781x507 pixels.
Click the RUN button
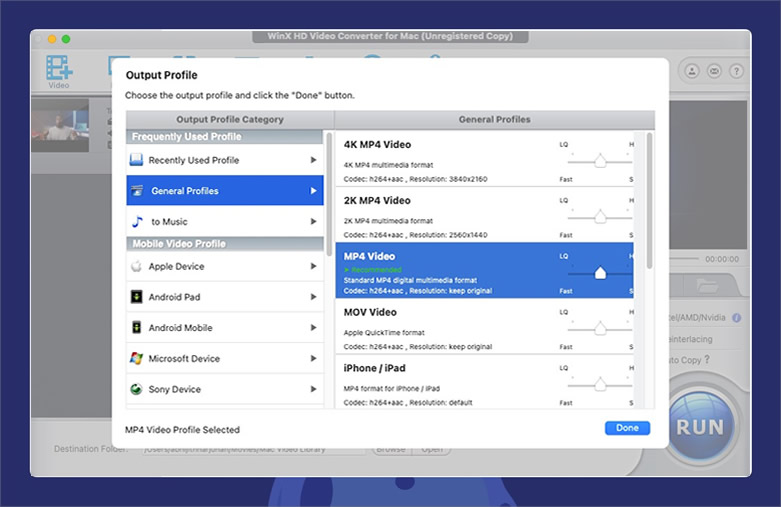click(700, 427)
